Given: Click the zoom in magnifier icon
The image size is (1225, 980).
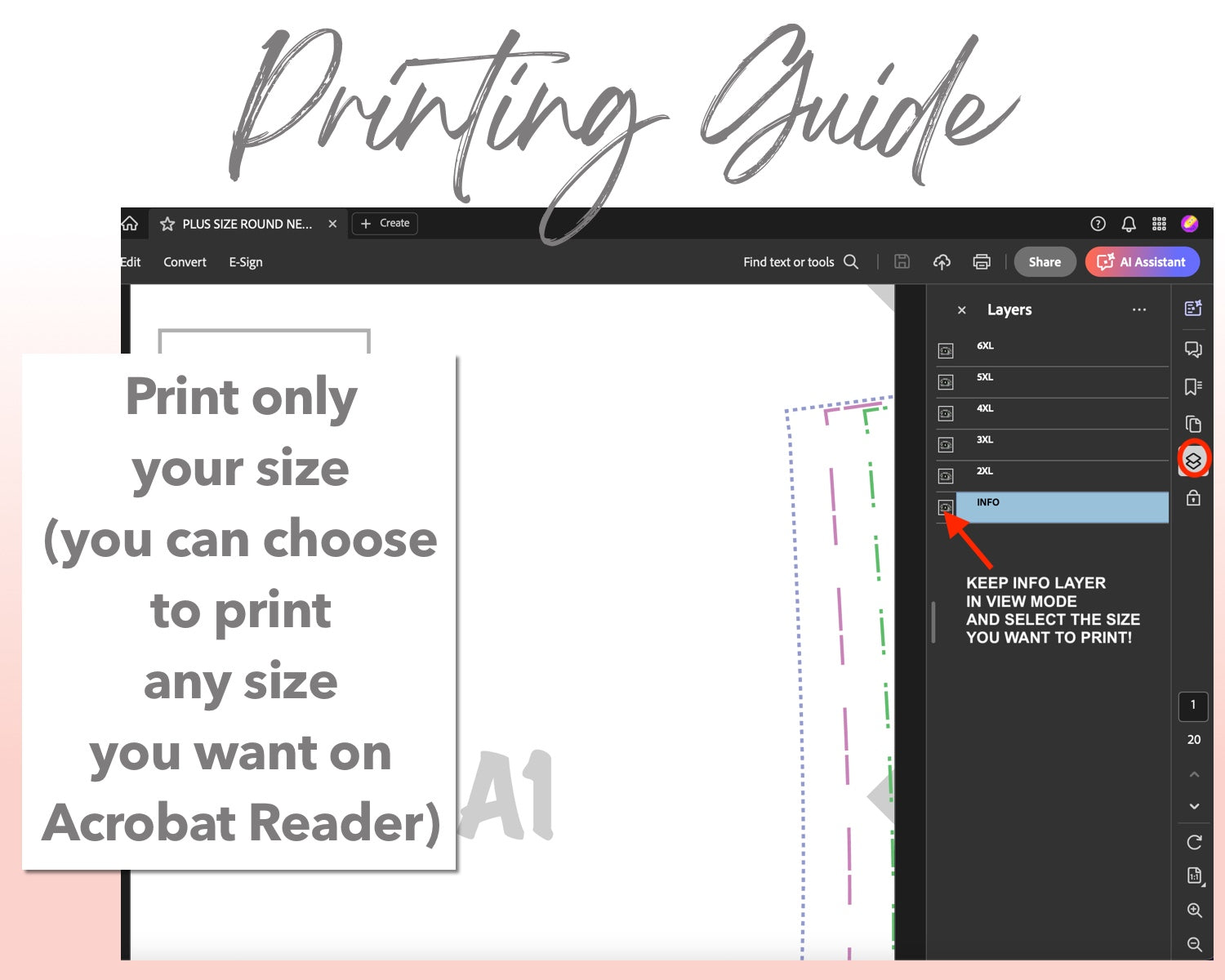Looking at the screenshot, I should tap(1194, 911).
